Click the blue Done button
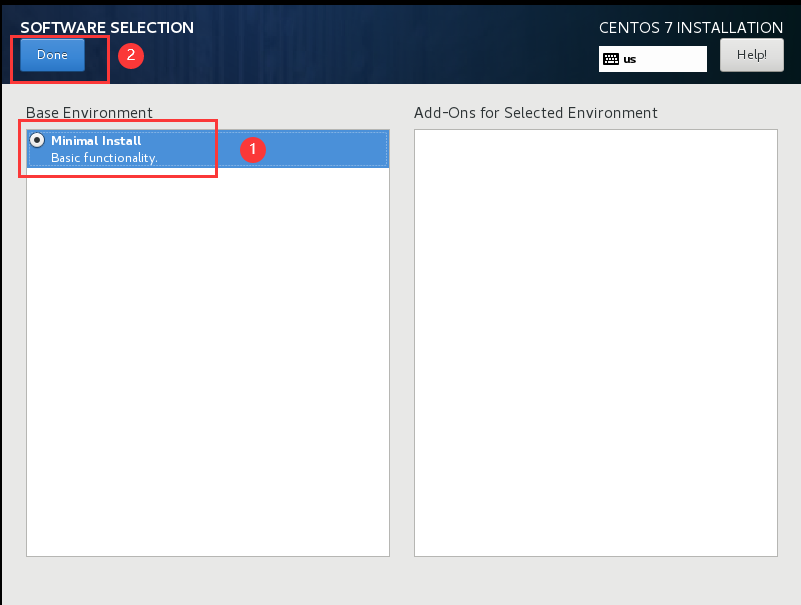 53,55
